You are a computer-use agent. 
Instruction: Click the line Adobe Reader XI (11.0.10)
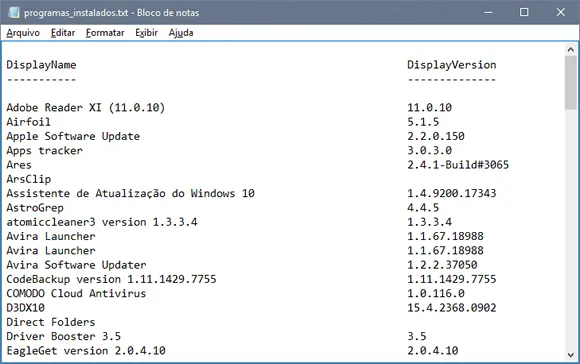(x=85, y=108)
